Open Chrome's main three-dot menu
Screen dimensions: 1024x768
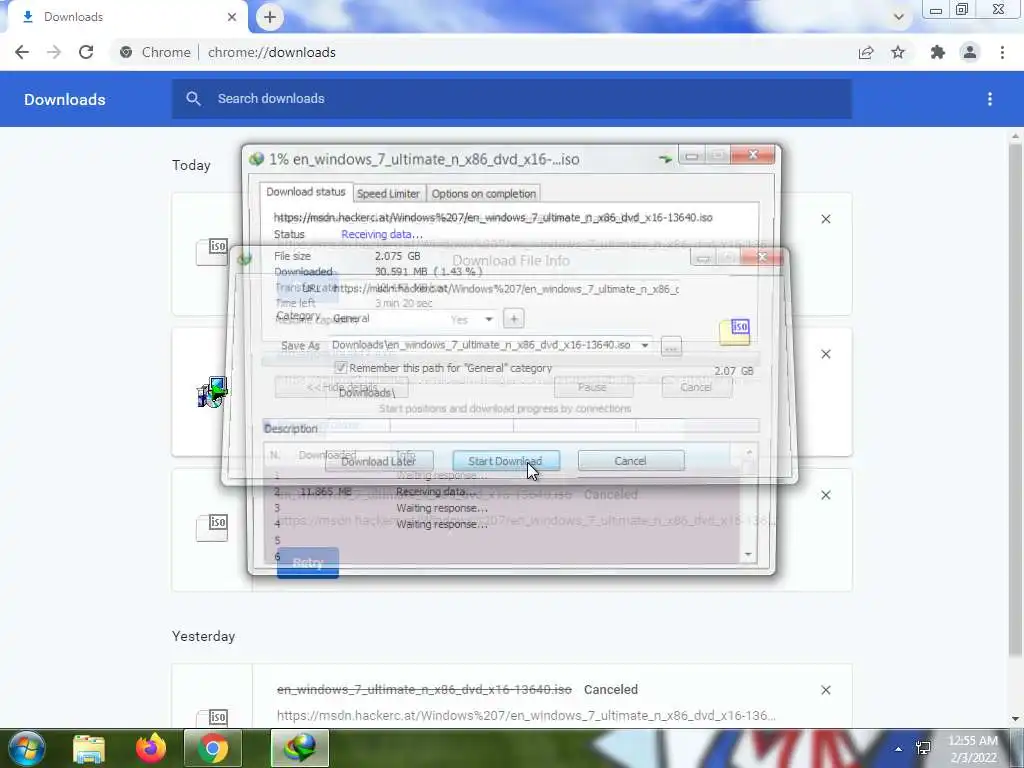click(x=1002, y=52)
